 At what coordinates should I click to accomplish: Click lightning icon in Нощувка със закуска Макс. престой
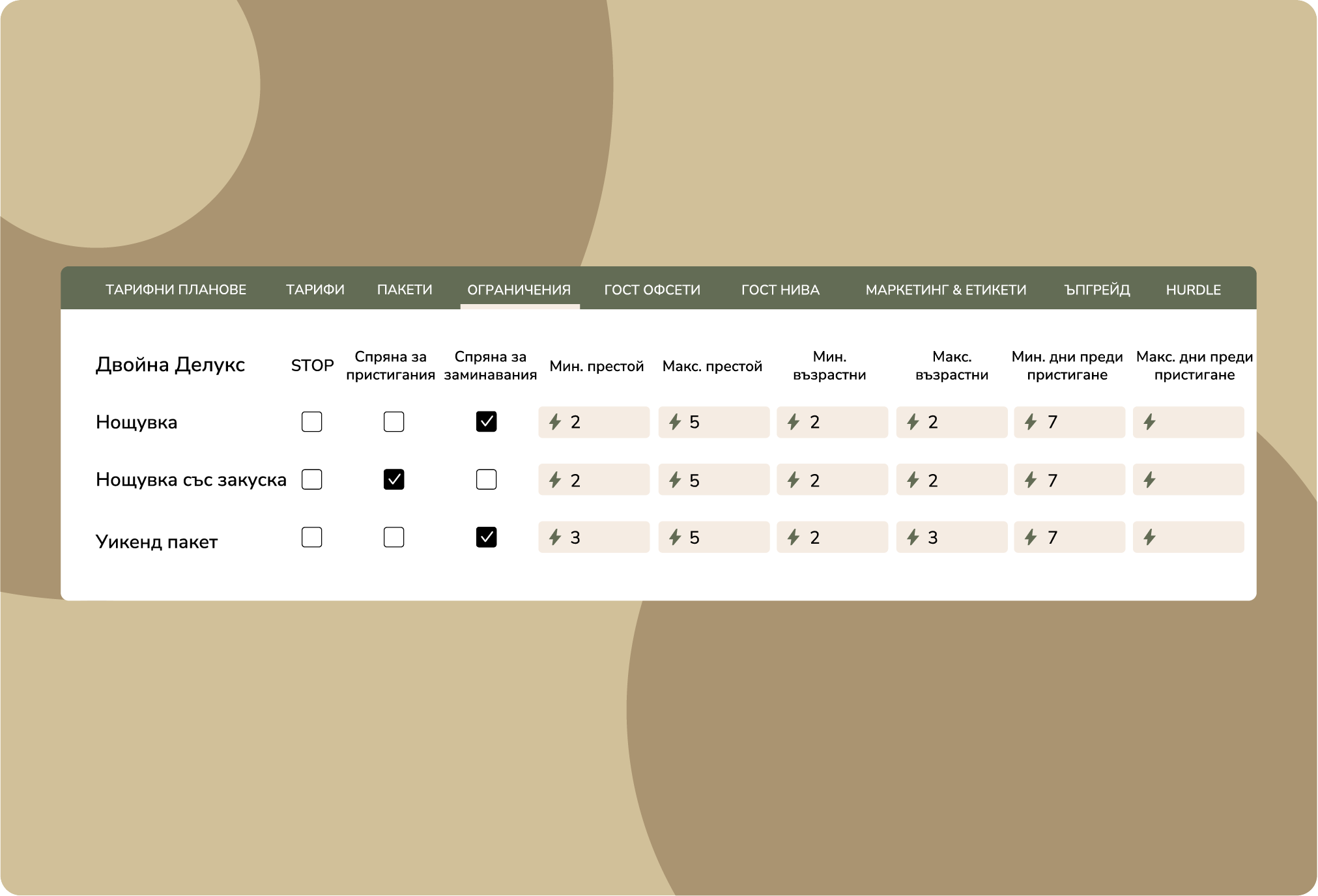[x=675, y=480]
